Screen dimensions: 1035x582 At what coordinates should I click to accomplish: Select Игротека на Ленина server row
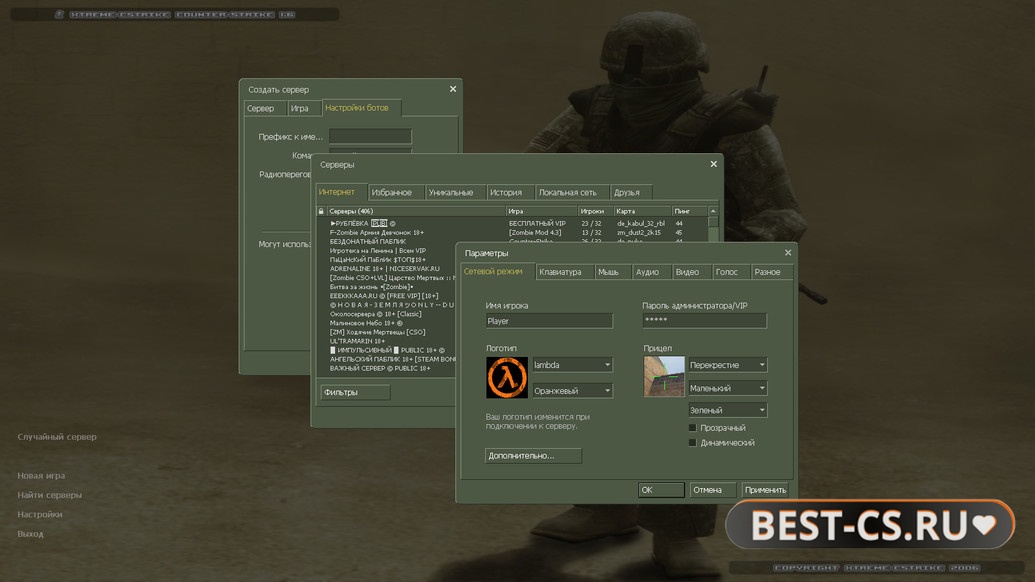[x=387, y=251]
